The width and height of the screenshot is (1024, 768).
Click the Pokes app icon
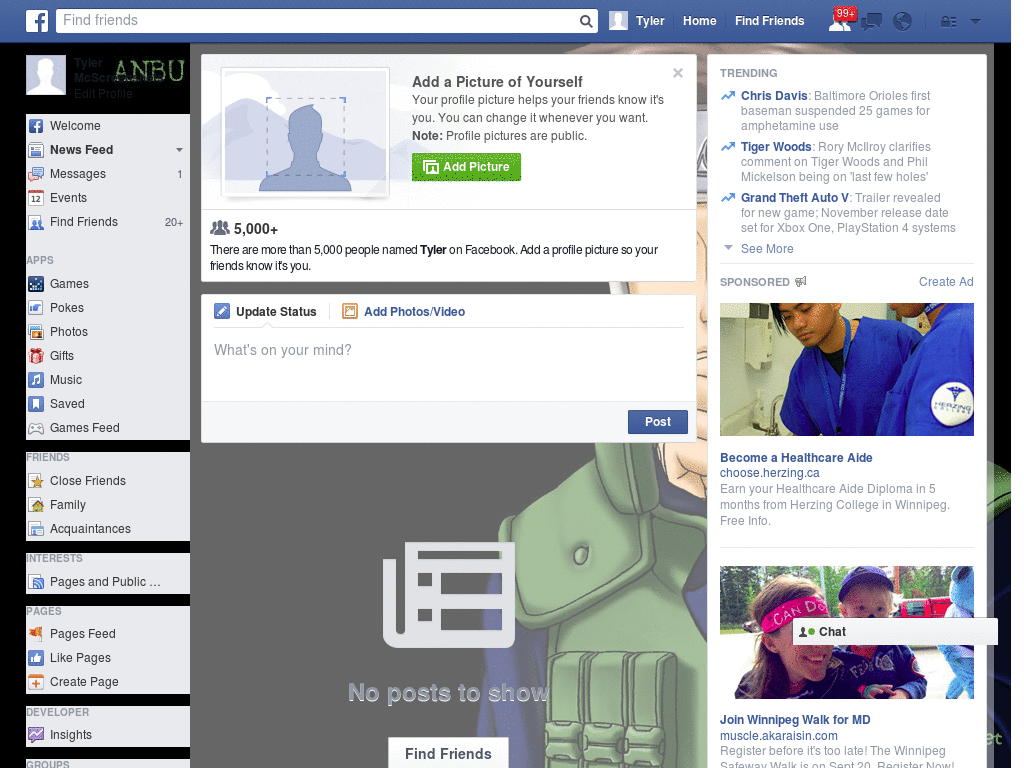(x=36, y=308)
